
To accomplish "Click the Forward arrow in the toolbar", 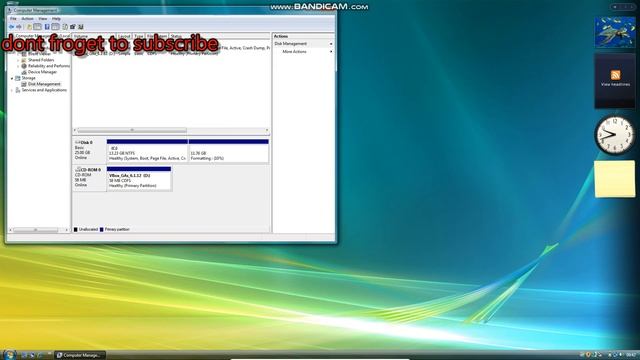I will tap(19, 27).
